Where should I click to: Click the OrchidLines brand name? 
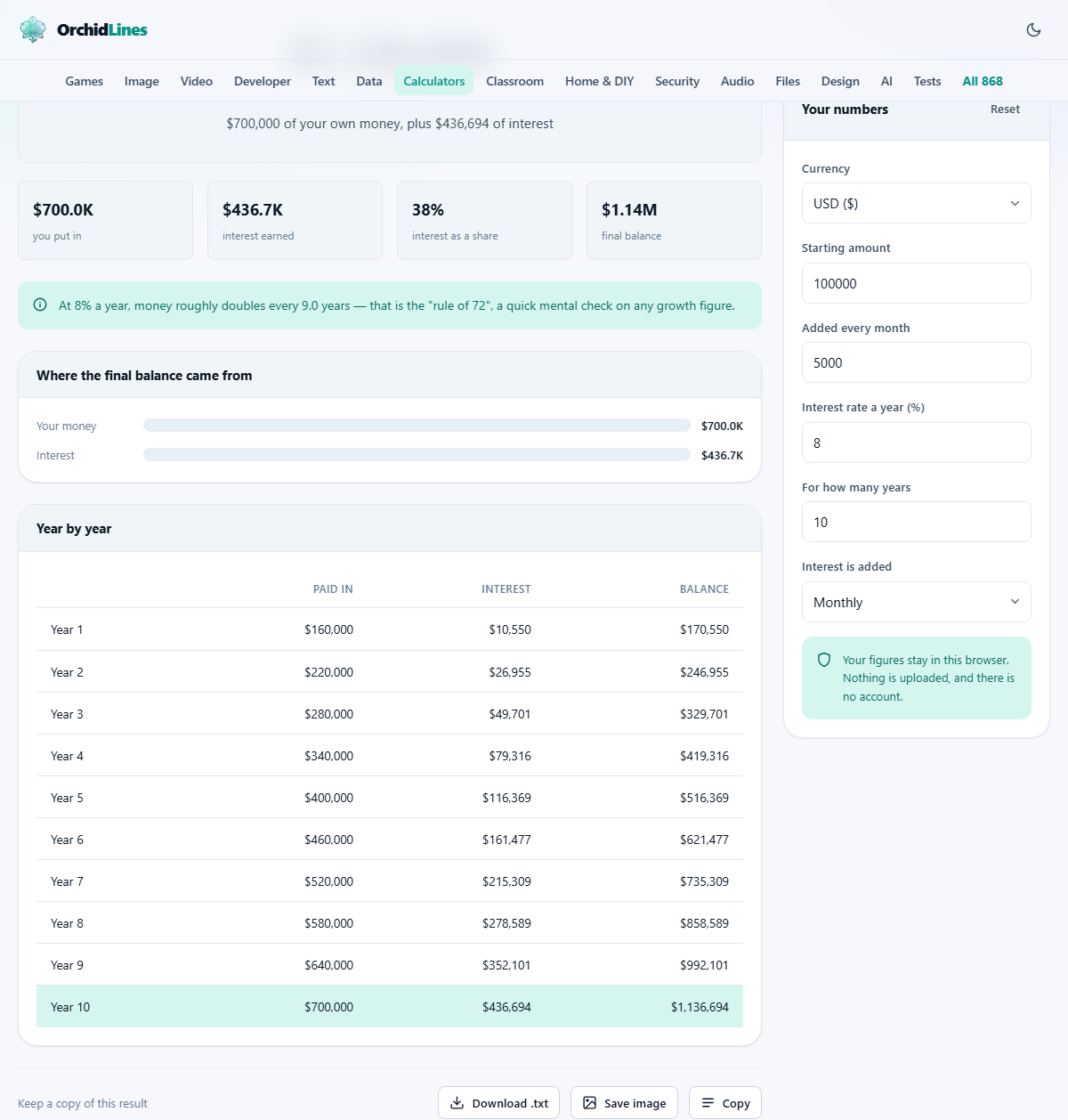coord(102,29)
